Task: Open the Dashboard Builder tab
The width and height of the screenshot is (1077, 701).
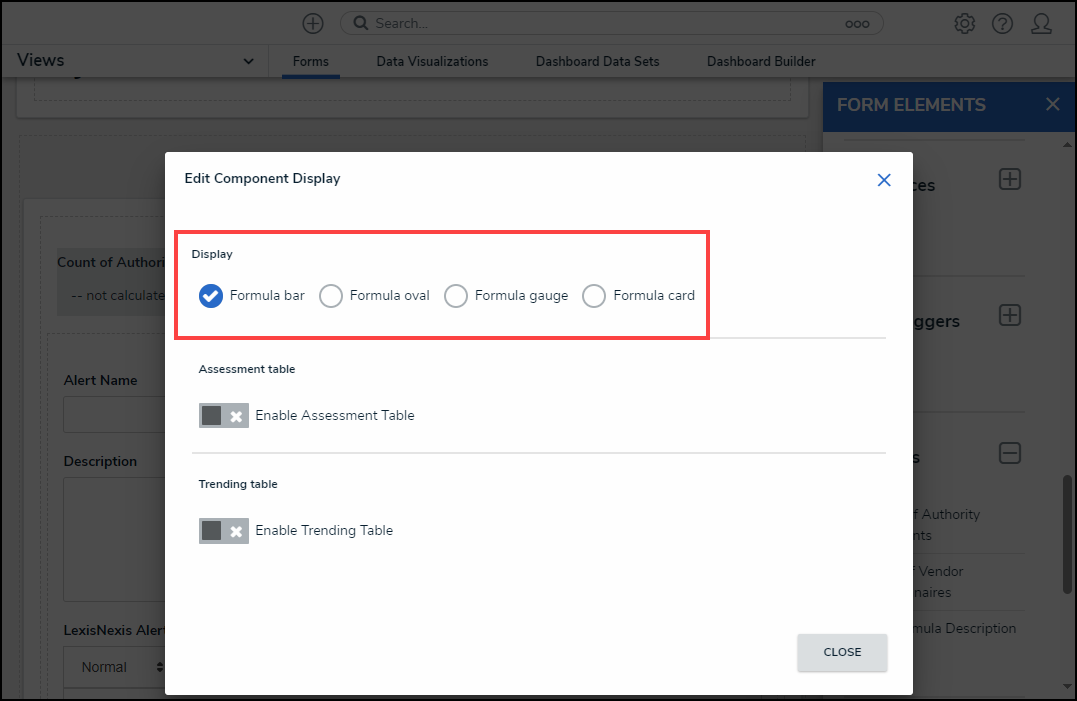Action: click(x=761, y=61)
